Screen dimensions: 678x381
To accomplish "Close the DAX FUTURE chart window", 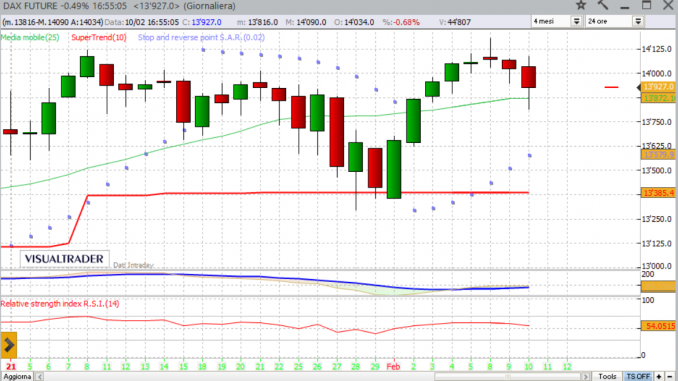I will tap(668, 5).
